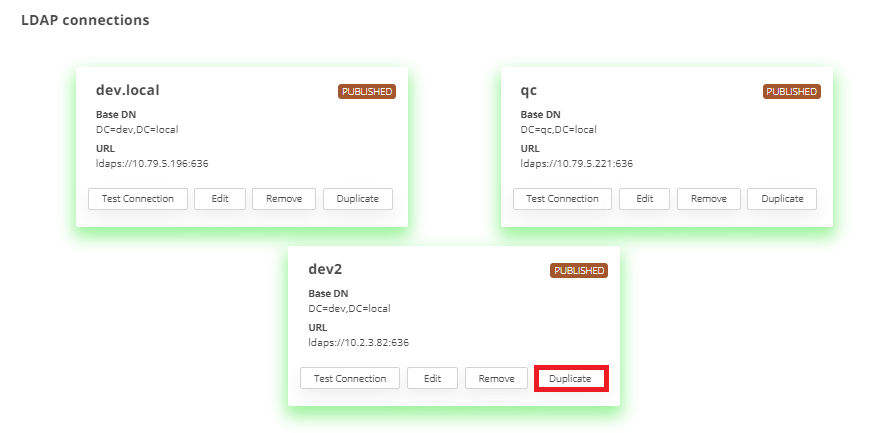Select the dev2 card title
This screenshot has height=433, width=871.
(x=325, y=269)
